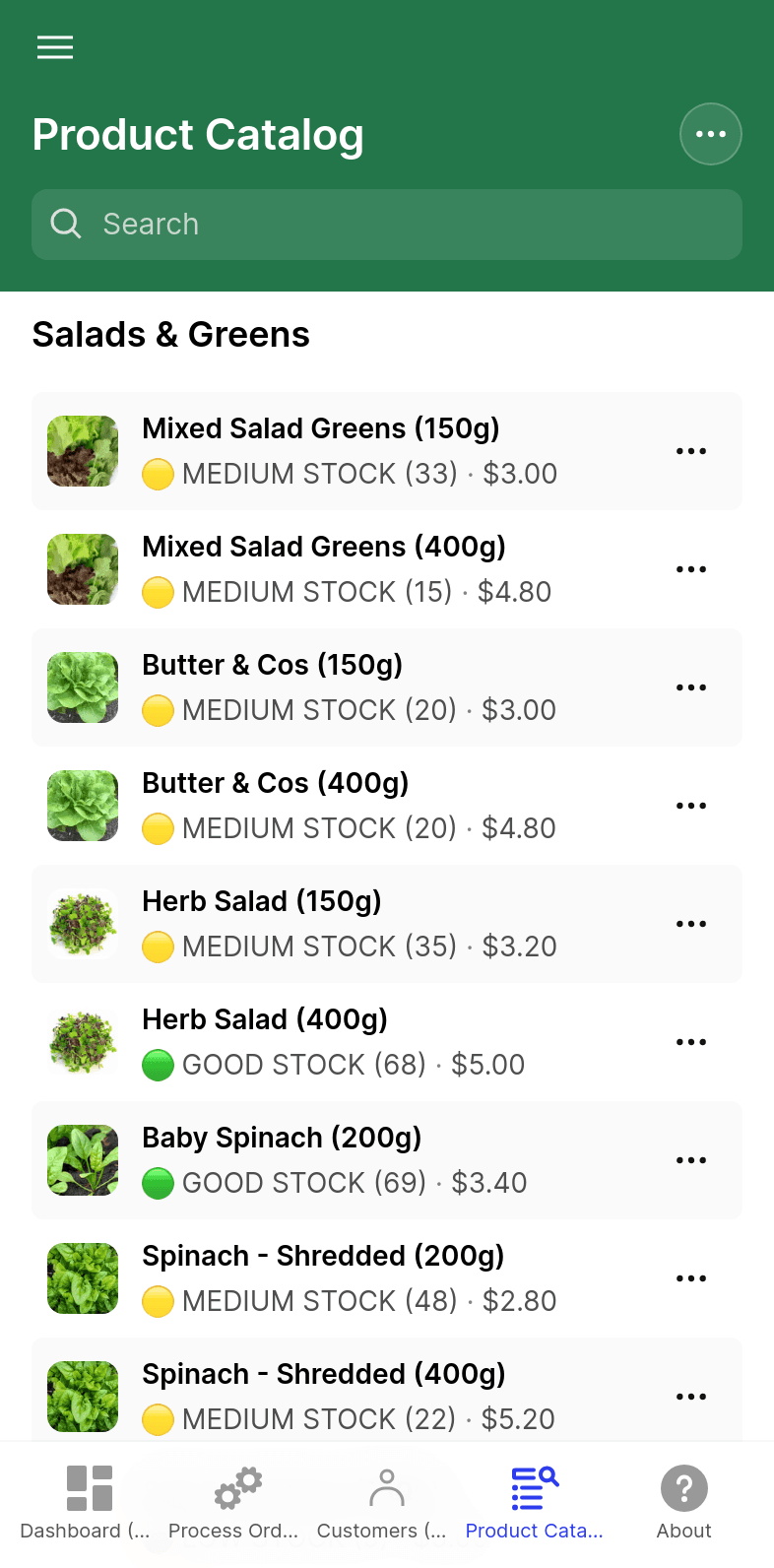
Task: Open catalog options via header ellipsis button
Action: [x=711, y=134]
